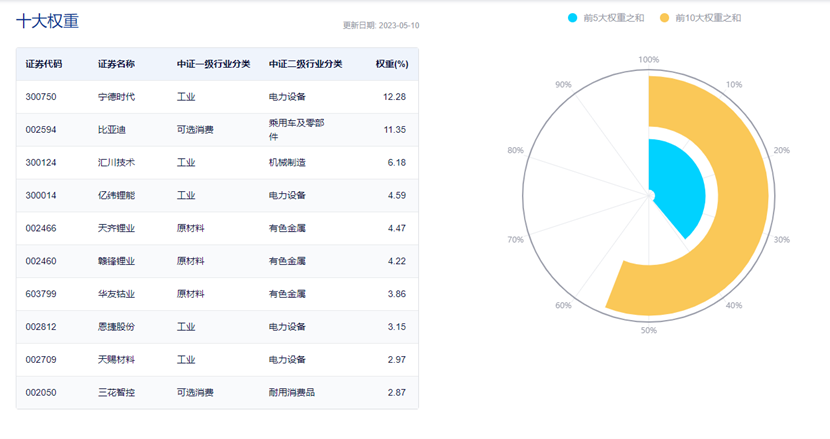Click weight value 3.86
This screenshot has width=830, height=439.
click(x=396, y=294)
